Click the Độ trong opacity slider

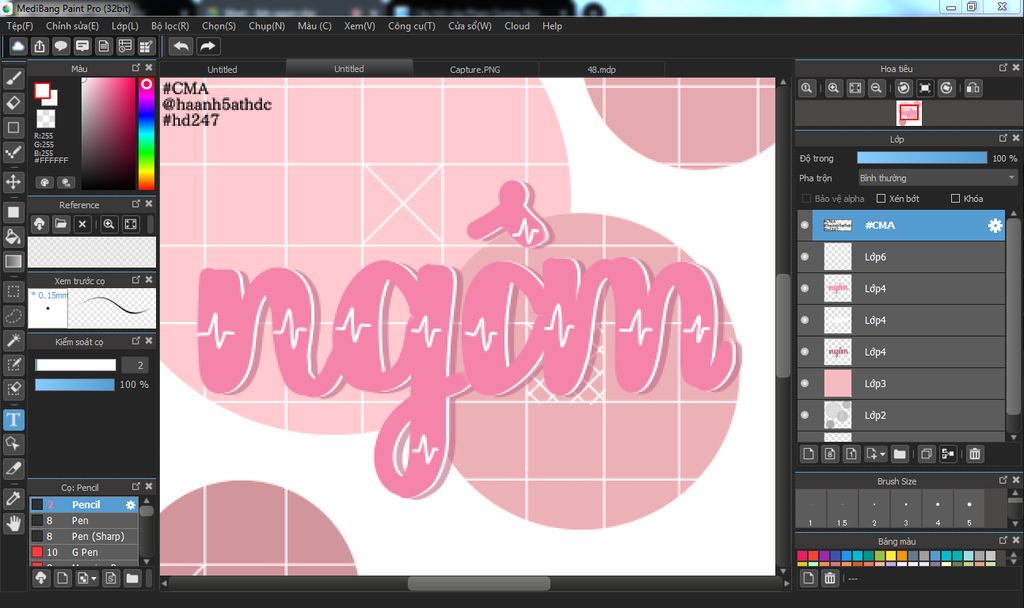point(921,158)
